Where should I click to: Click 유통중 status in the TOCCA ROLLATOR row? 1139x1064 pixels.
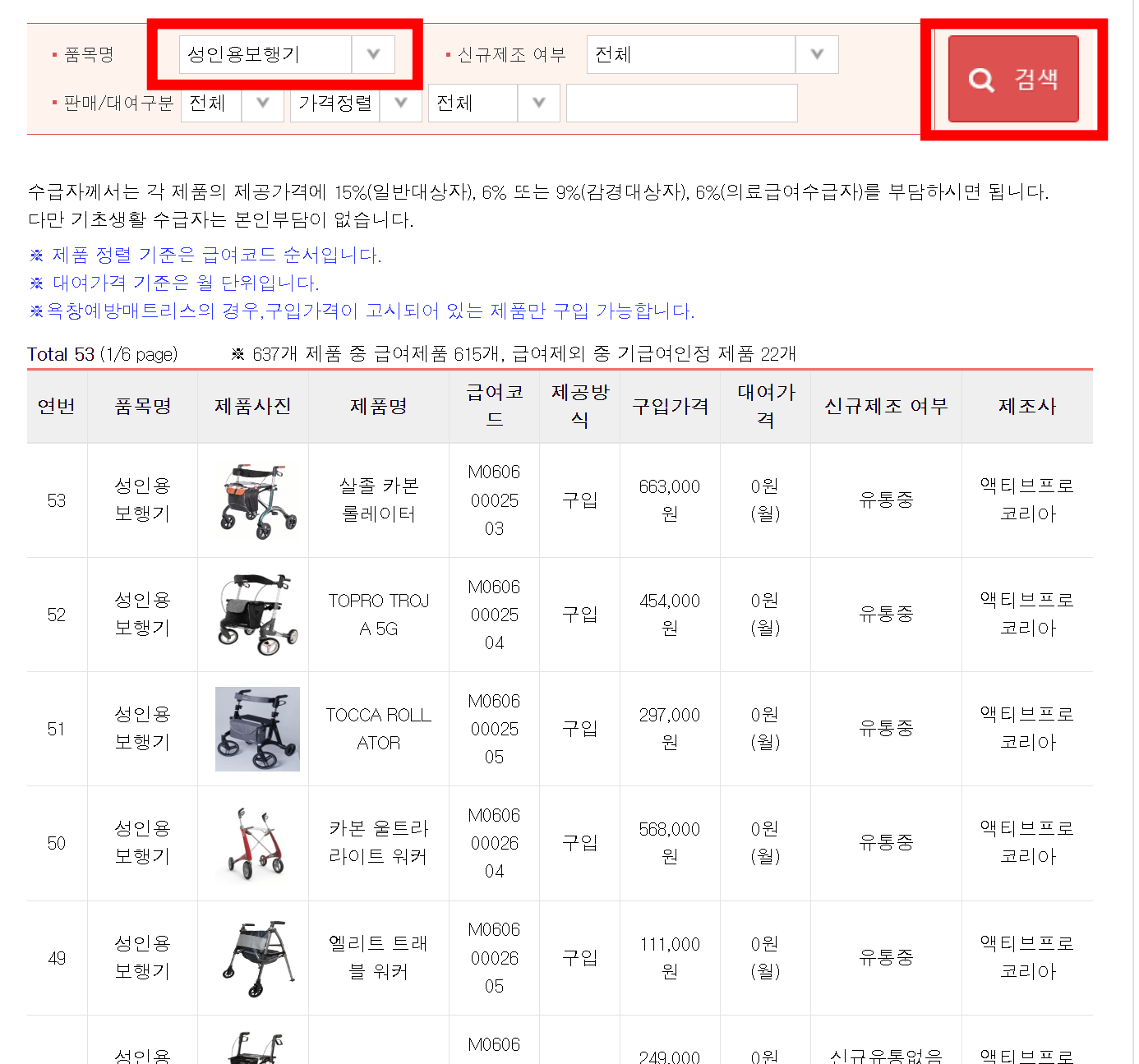(x=886, y=728)
